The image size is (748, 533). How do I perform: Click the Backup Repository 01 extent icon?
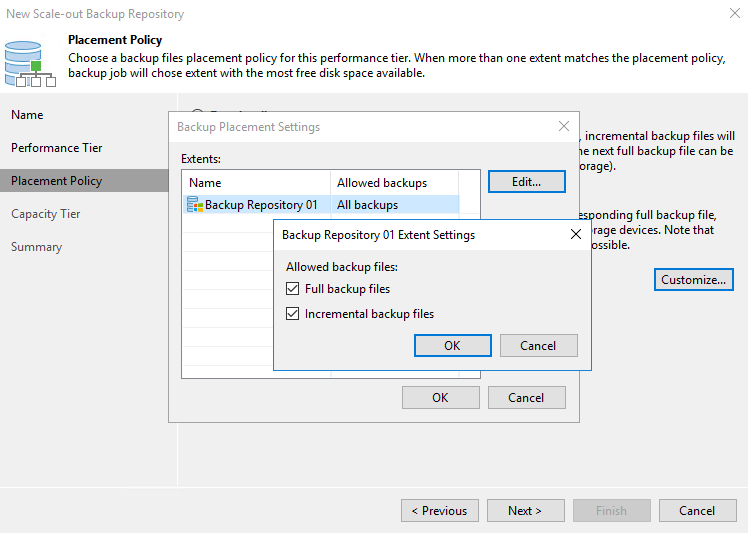click(x=195, y=205)
